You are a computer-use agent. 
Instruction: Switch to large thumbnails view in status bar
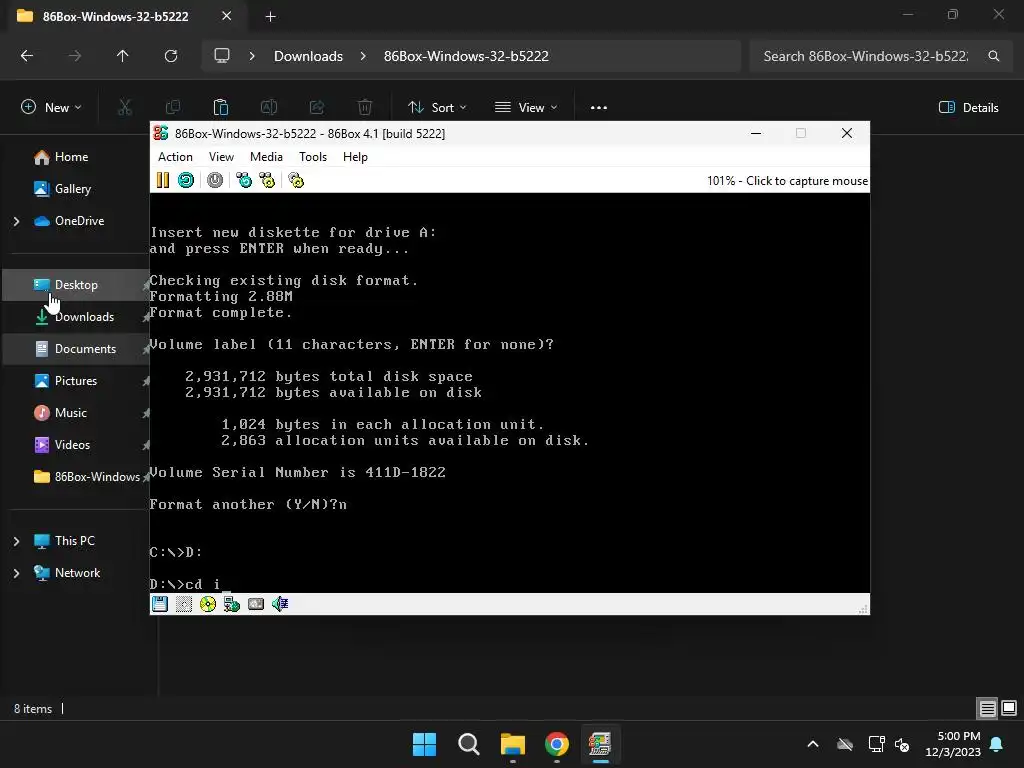(x=1009, y=709)
